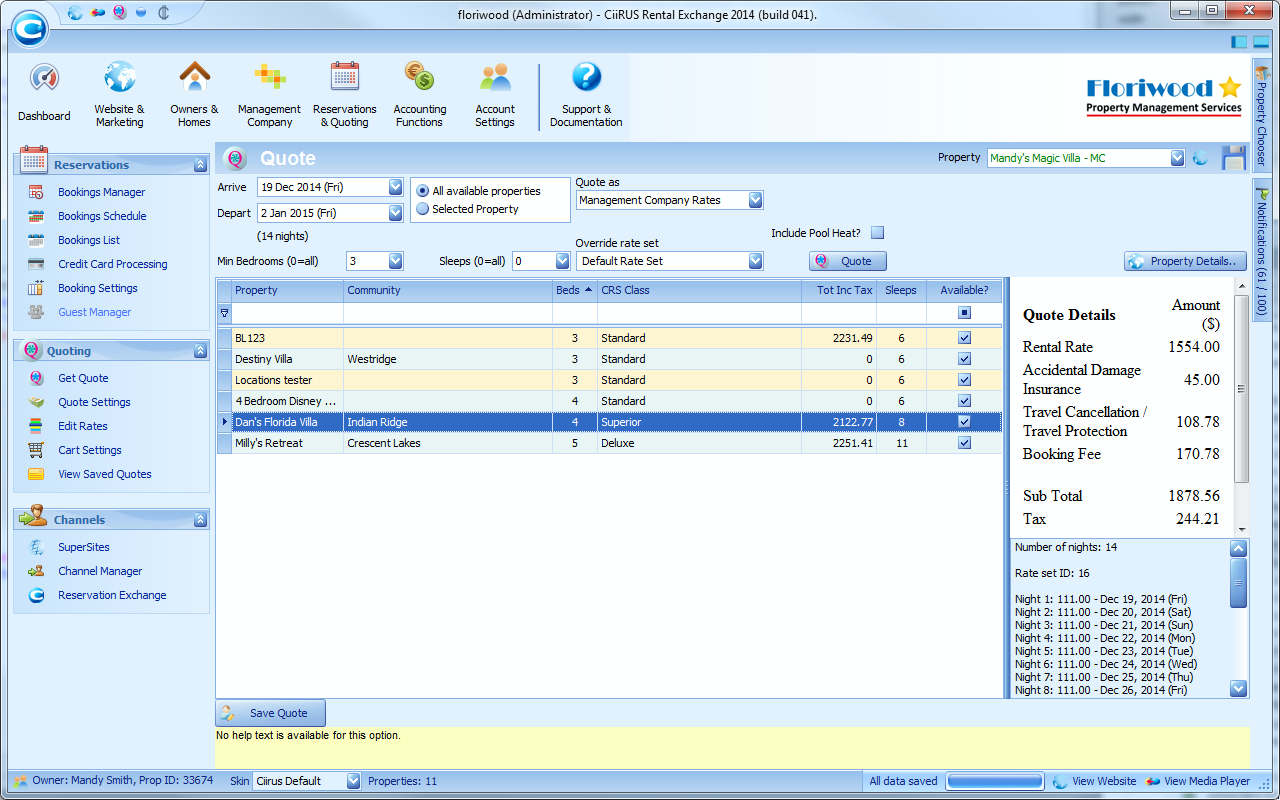The height and width of the screenshot is (800, 1280).
Task: Open the Arrive date dropdown
Action: (x=395, y=187)
